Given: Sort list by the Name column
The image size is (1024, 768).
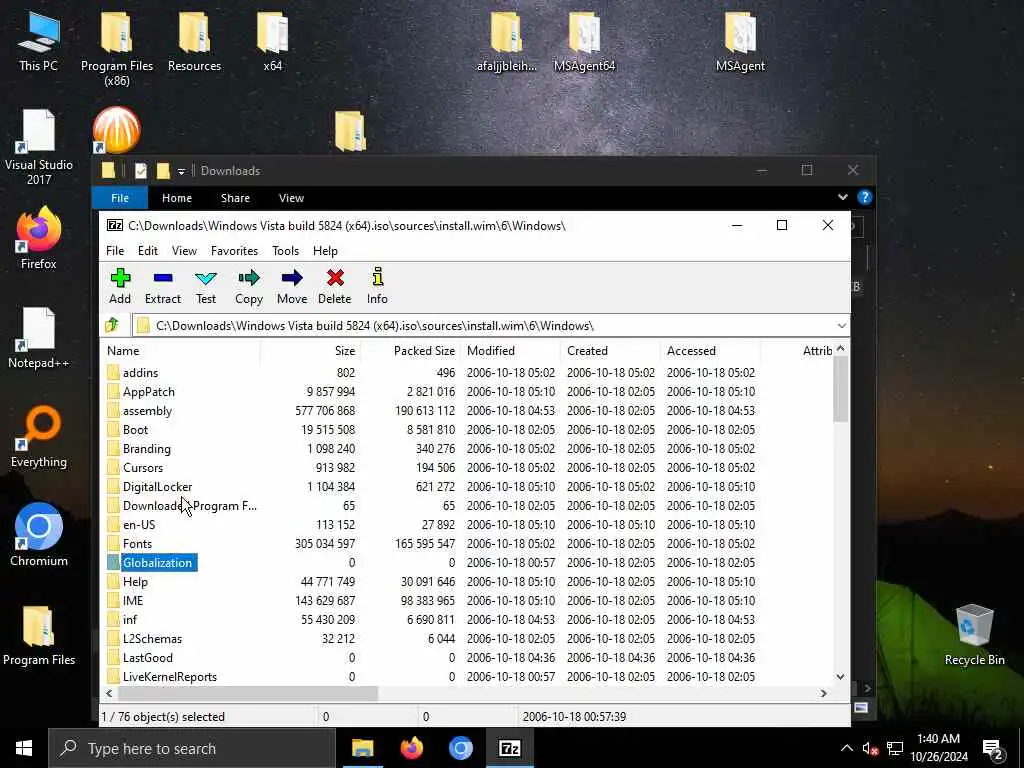Looking at the screenshot, I should pyautogui.click(x=181, y=351).
